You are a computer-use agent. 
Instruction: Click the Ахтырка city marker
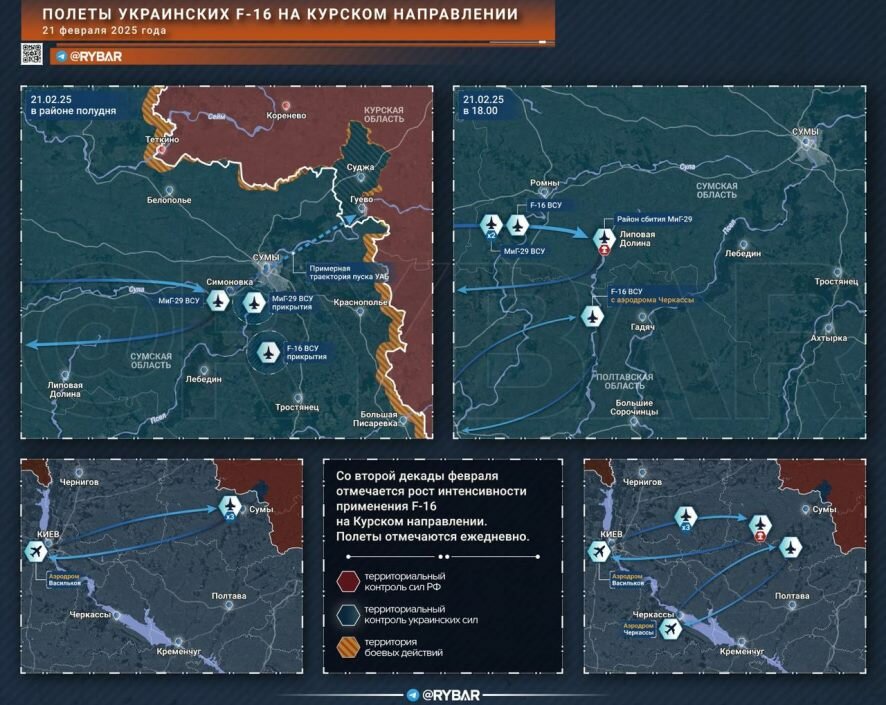click(x=828, y=328)
